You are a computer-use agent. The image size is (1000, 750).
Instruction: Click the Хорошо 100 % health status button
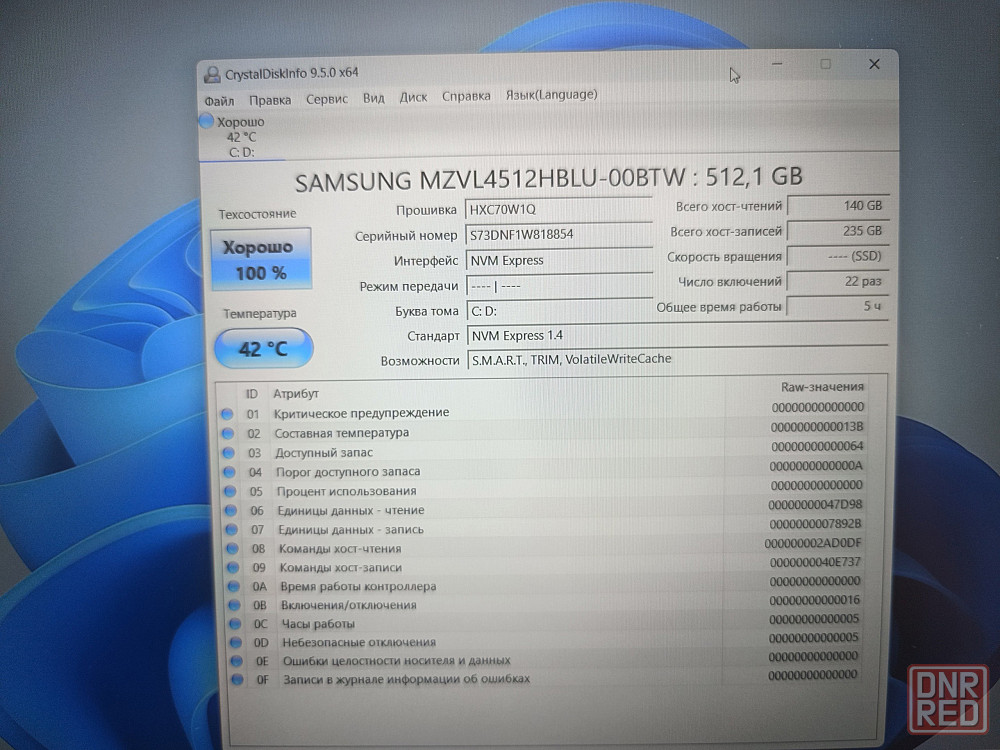point(261,259)
